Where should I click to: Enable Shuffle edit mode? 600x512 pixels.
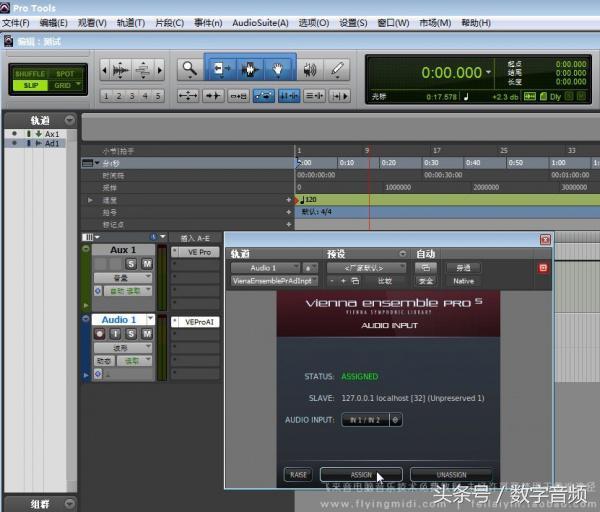tap(30, 74)
